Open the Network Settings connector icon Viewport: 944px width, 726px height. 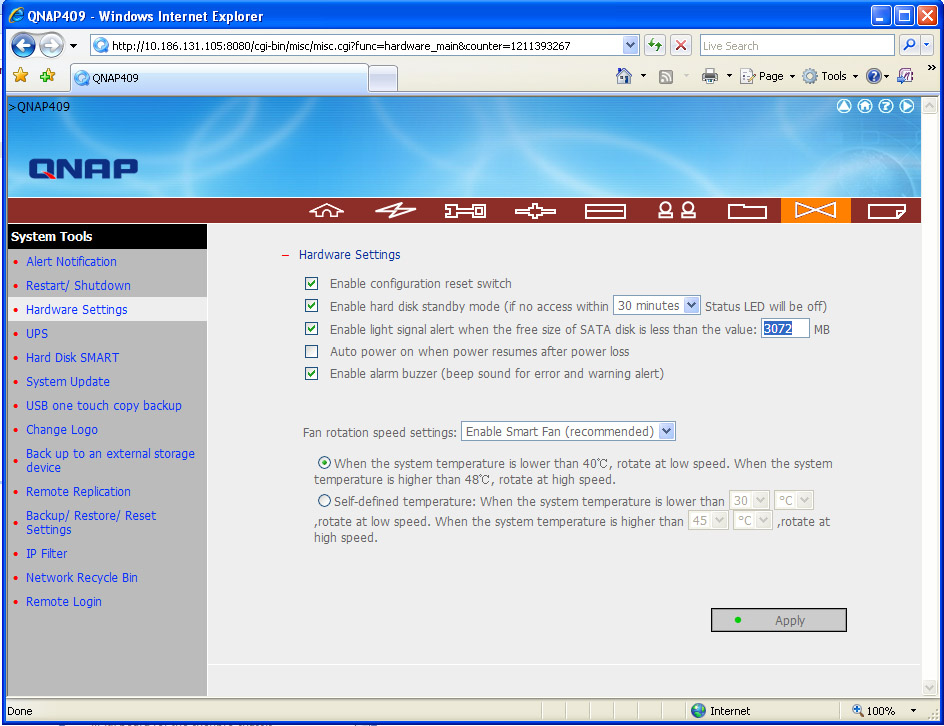click(x=535, y=211)
